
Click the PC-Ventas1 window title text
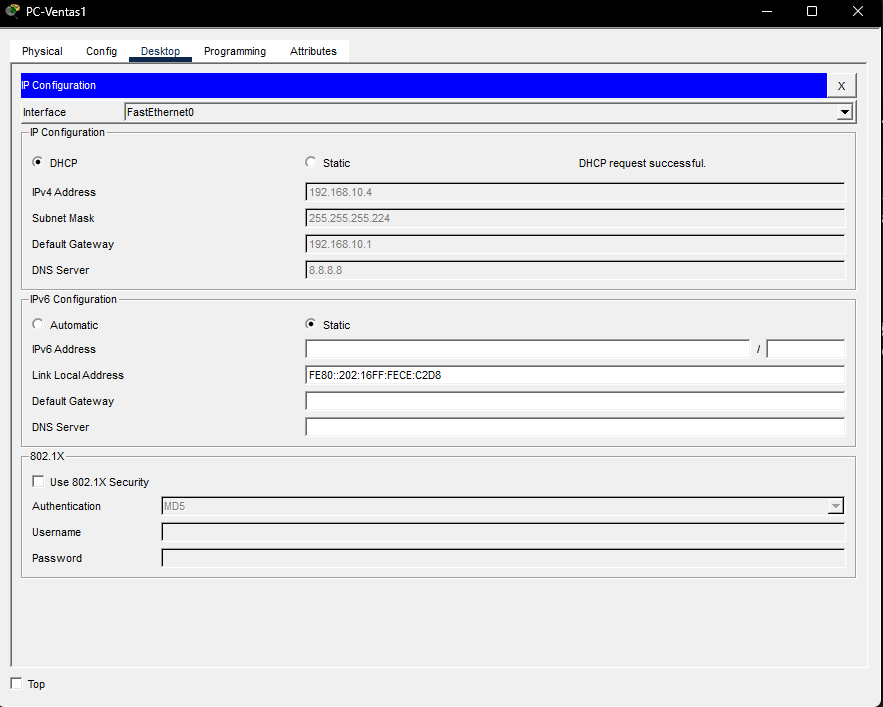[56, 12]
